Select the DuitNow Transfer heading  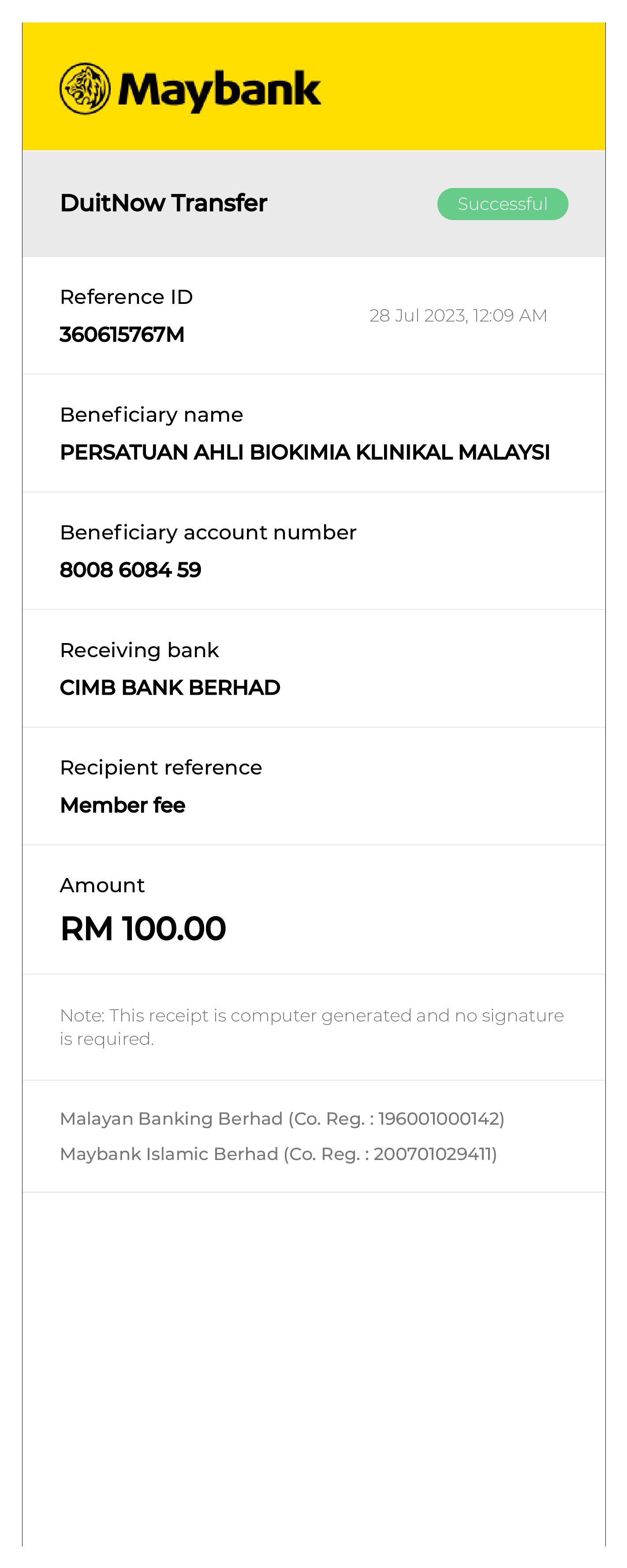163,203
